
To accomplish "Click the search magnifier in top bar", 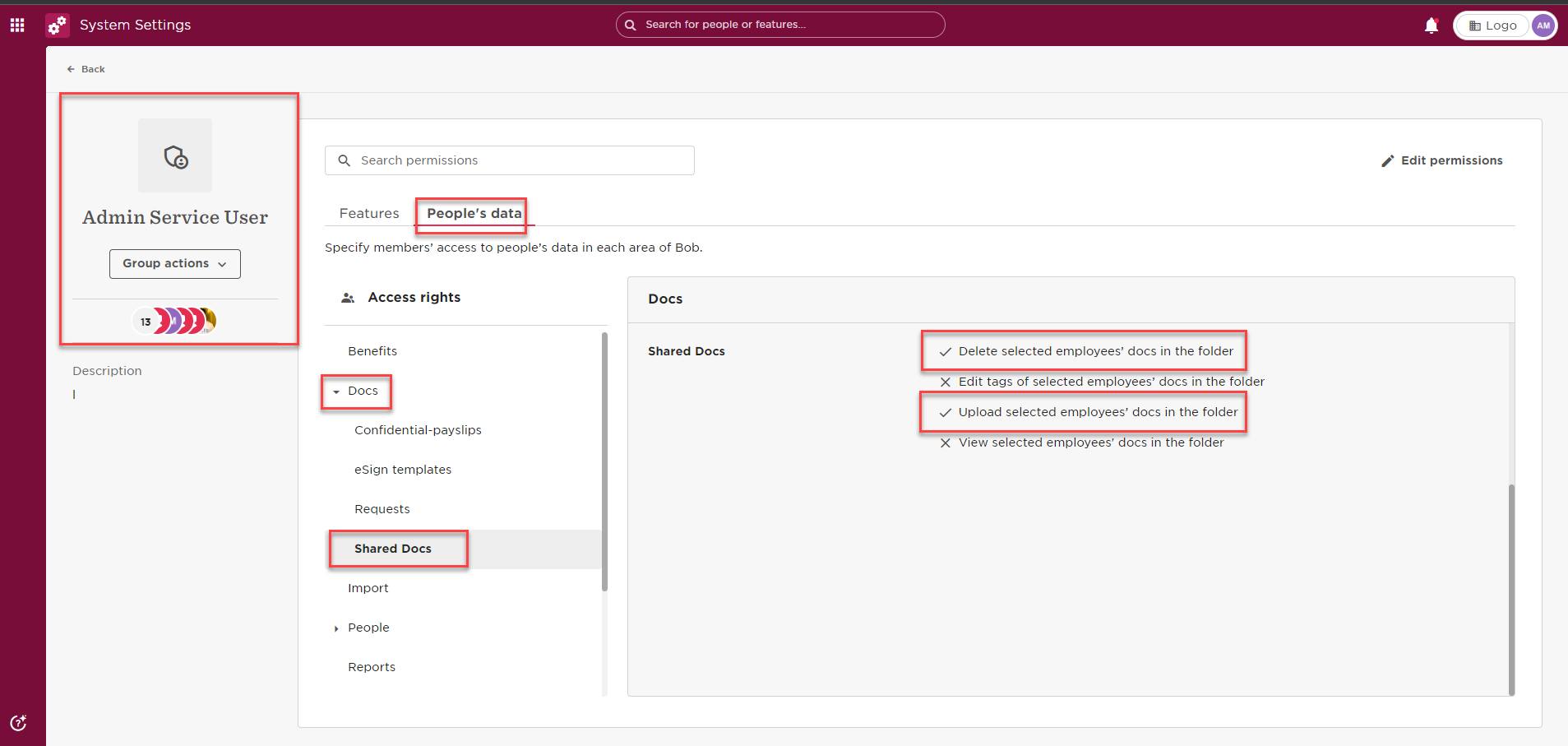I will [631, 25].
